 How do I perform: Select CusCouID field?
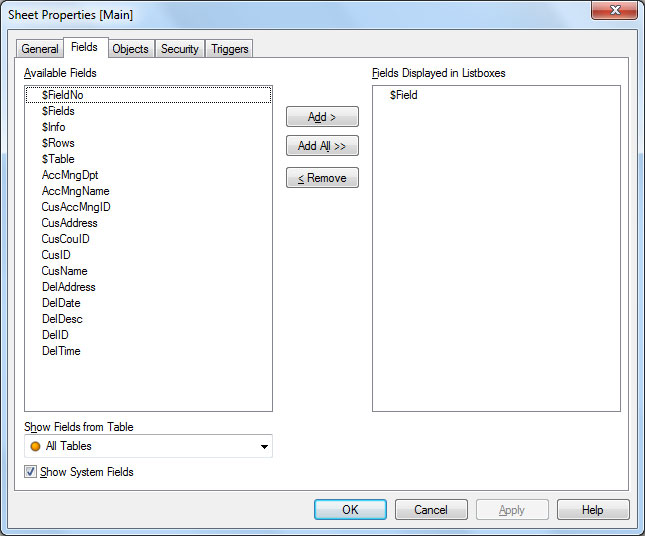[x=148, y=239]
